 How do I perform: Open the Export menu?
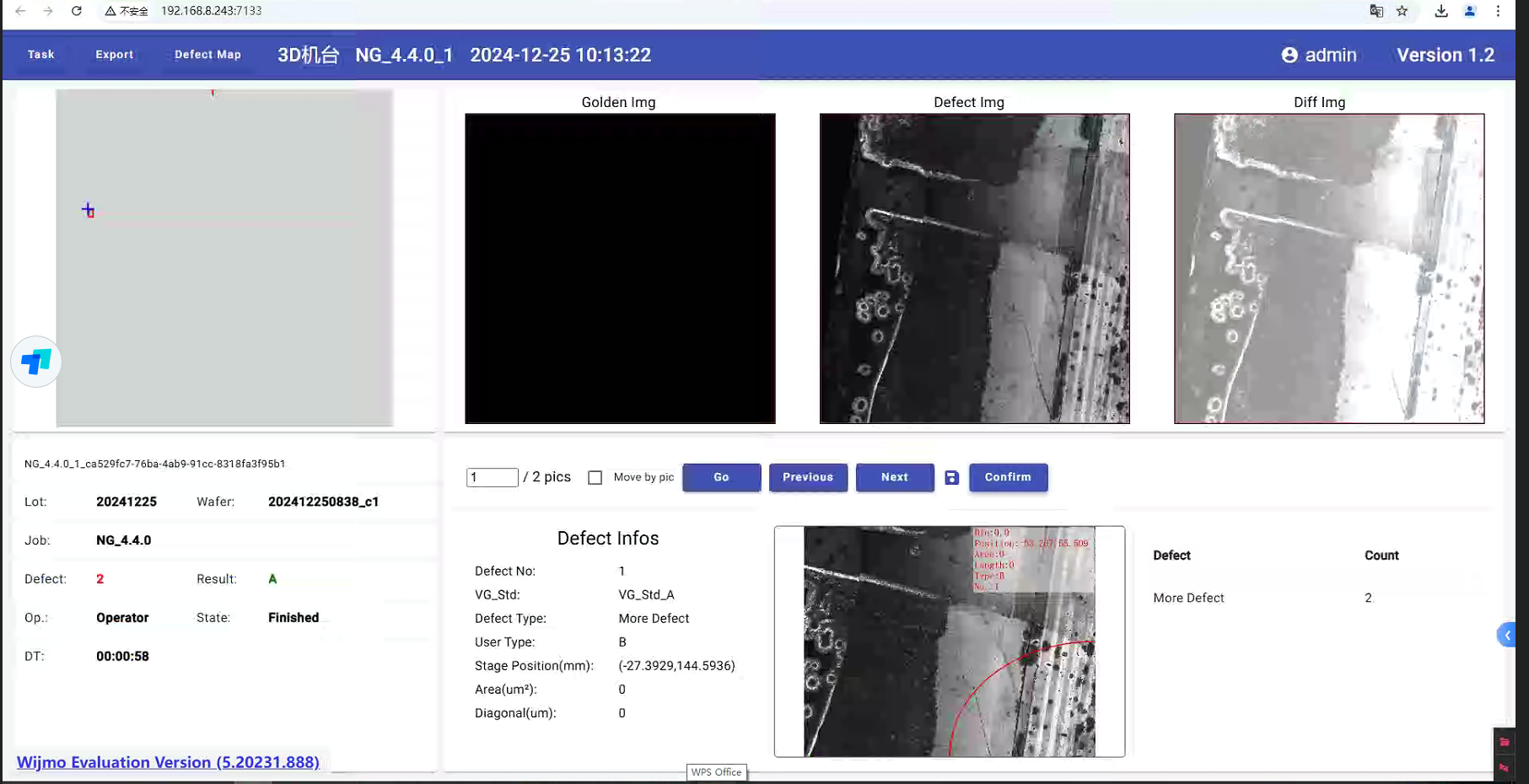tap(115, 55)
